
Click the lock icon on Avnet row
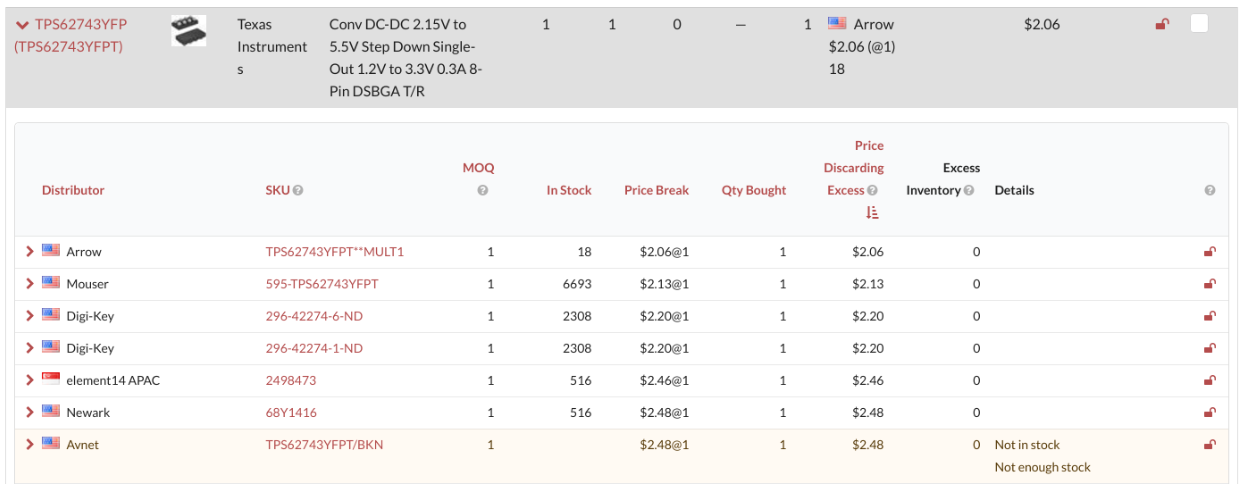point(1209,445)
